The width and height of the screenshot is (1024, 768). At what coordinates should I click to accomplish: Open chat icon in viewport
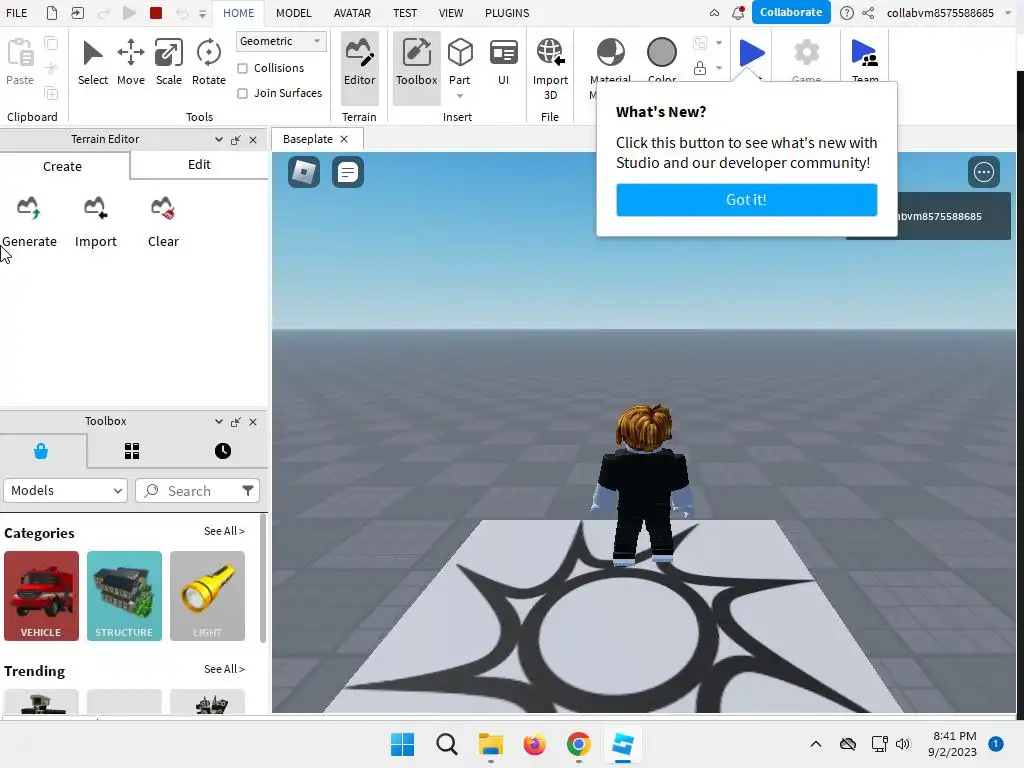coord(348,172)
